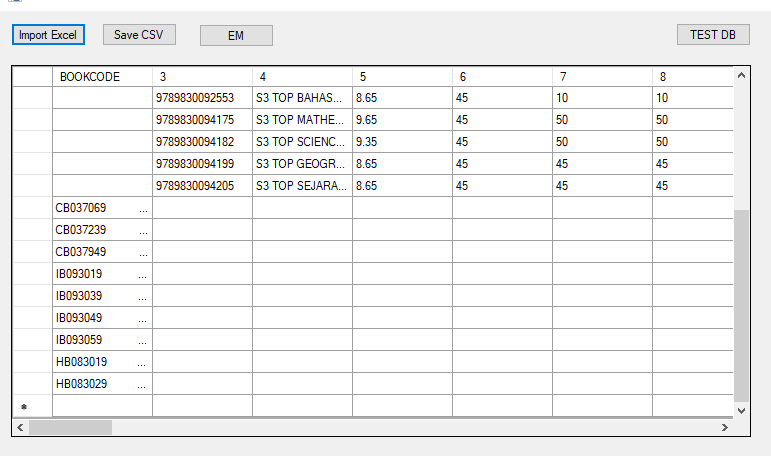Select cell 9789830094205
This screenshot has width=771, height=456.
click(203, 186)
